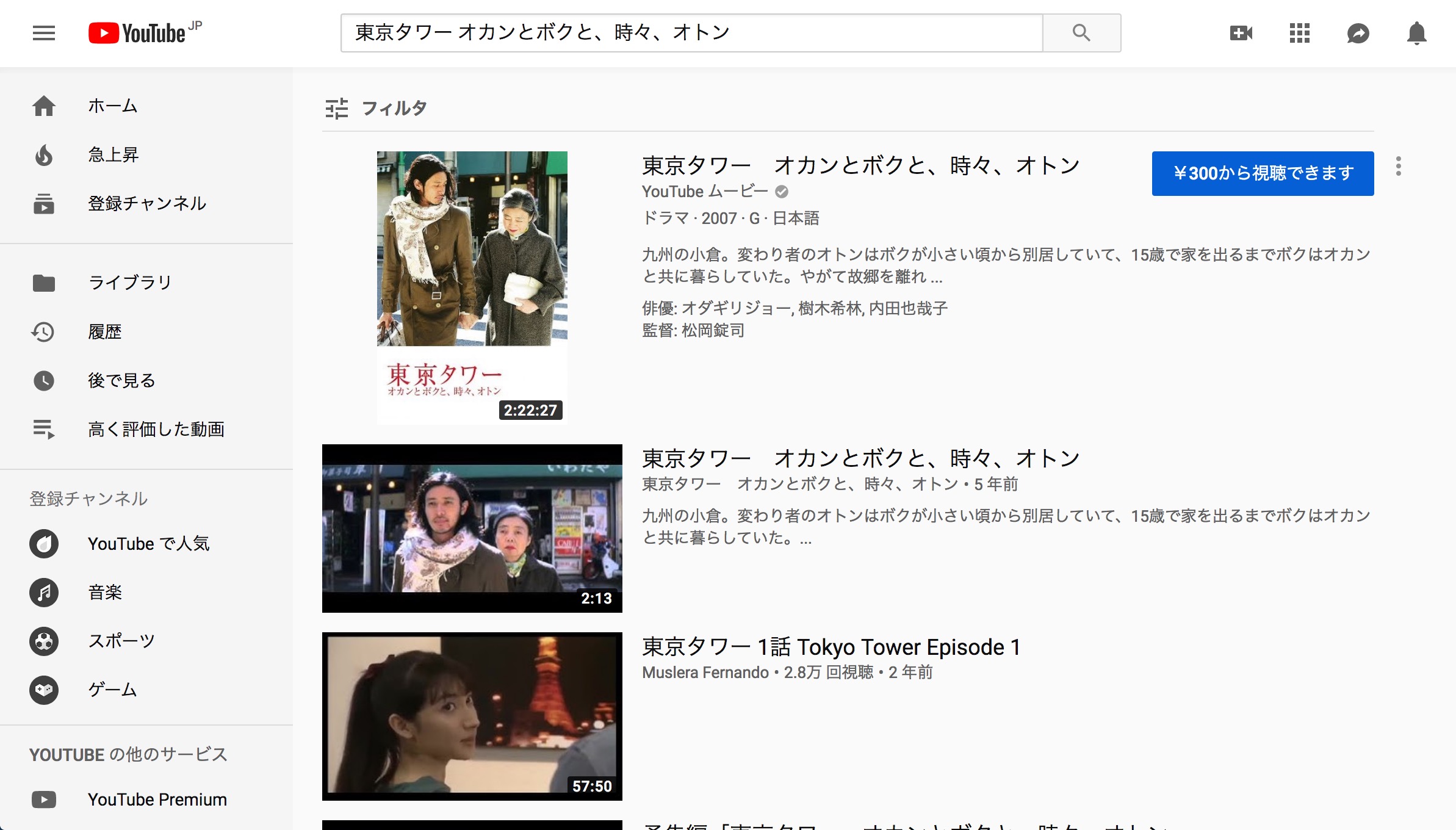
Task: Open the share messages icon
Action: click(x=1358, y=33)
